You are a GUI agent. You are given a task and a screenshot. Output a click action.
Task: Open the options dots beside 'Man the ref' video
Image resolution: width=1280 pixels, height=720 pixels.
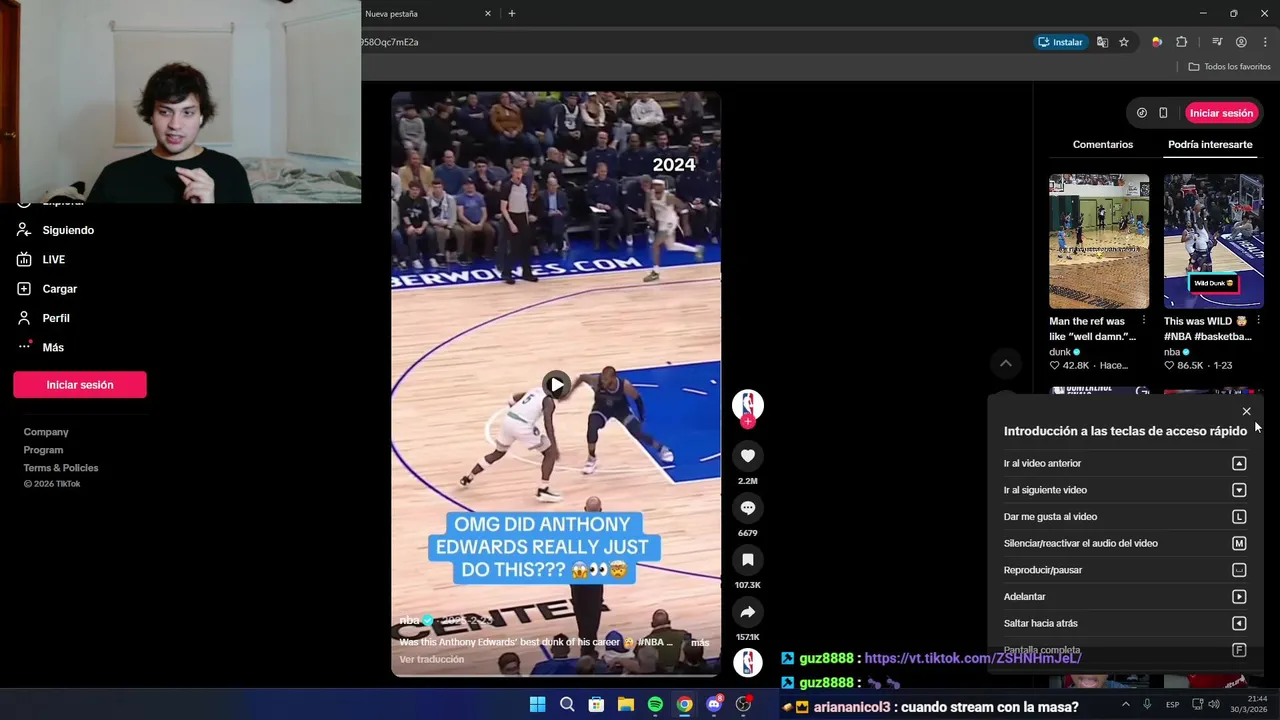click(1144, 321)
